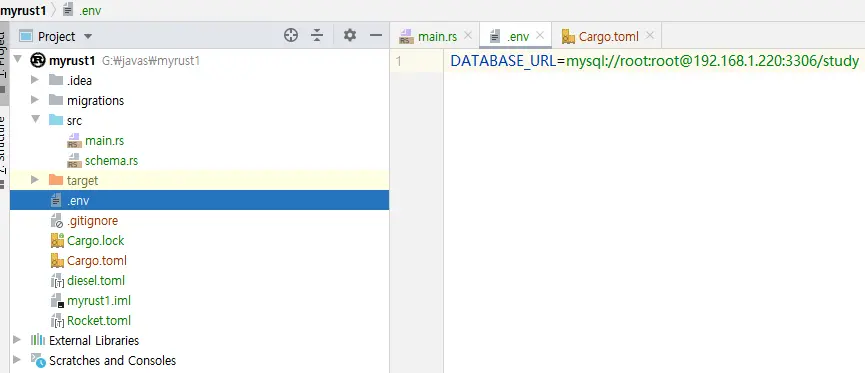865x373 pixels.
Task: Select .gitignore in the project tree
Action: [92, 220]
